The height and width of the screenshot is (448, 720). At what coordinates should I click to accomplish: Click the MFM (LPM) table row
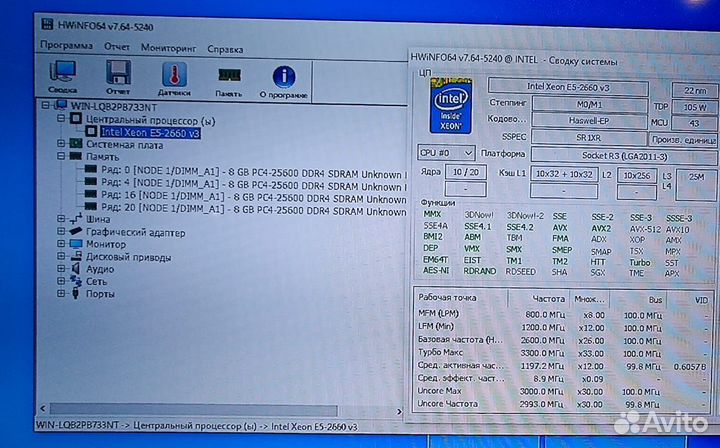(563, 314)
